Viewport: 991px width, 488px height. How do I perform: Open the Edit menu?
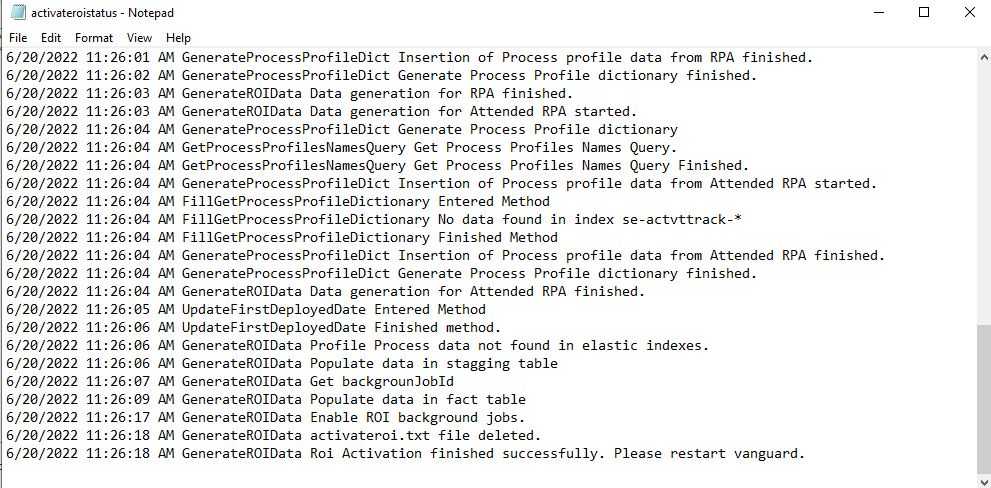point(51,38)
